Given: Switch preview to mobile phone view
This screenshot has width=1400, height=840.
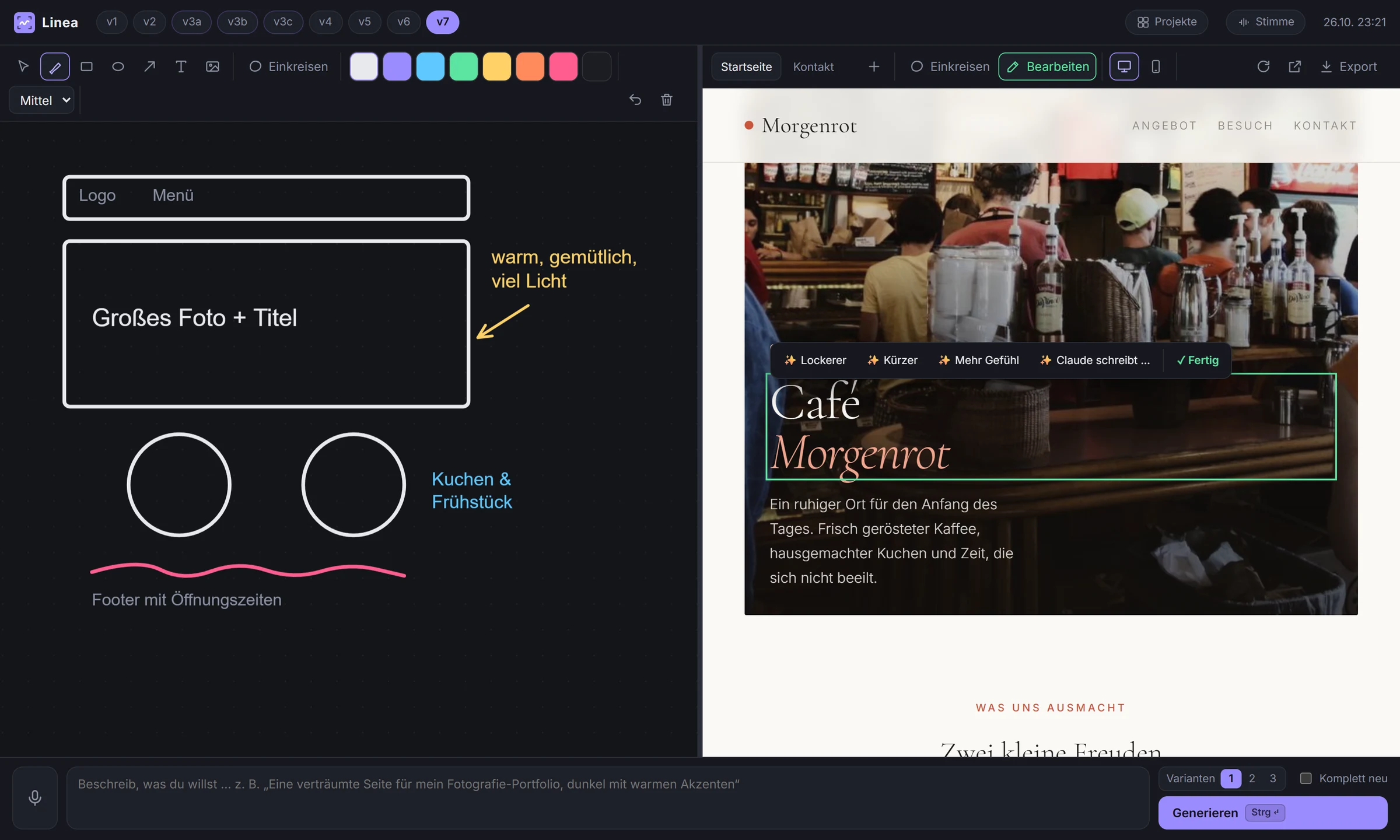Looking at the screenshot, I should point(1156,66).
